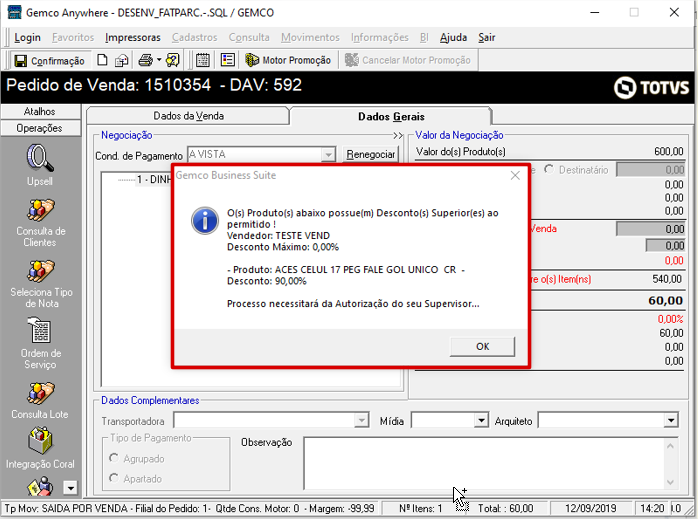Click the calendar grid toolbar icon
The image size is (698, 519).
(x=203, y=60)
